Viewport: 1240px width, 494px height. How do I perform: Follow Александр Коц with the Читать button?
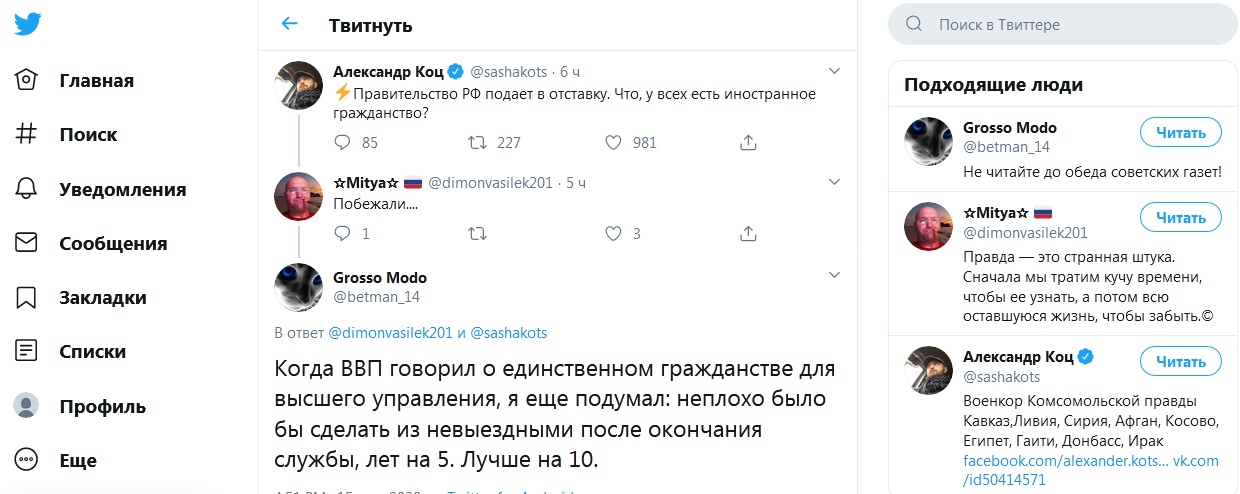1180,360
